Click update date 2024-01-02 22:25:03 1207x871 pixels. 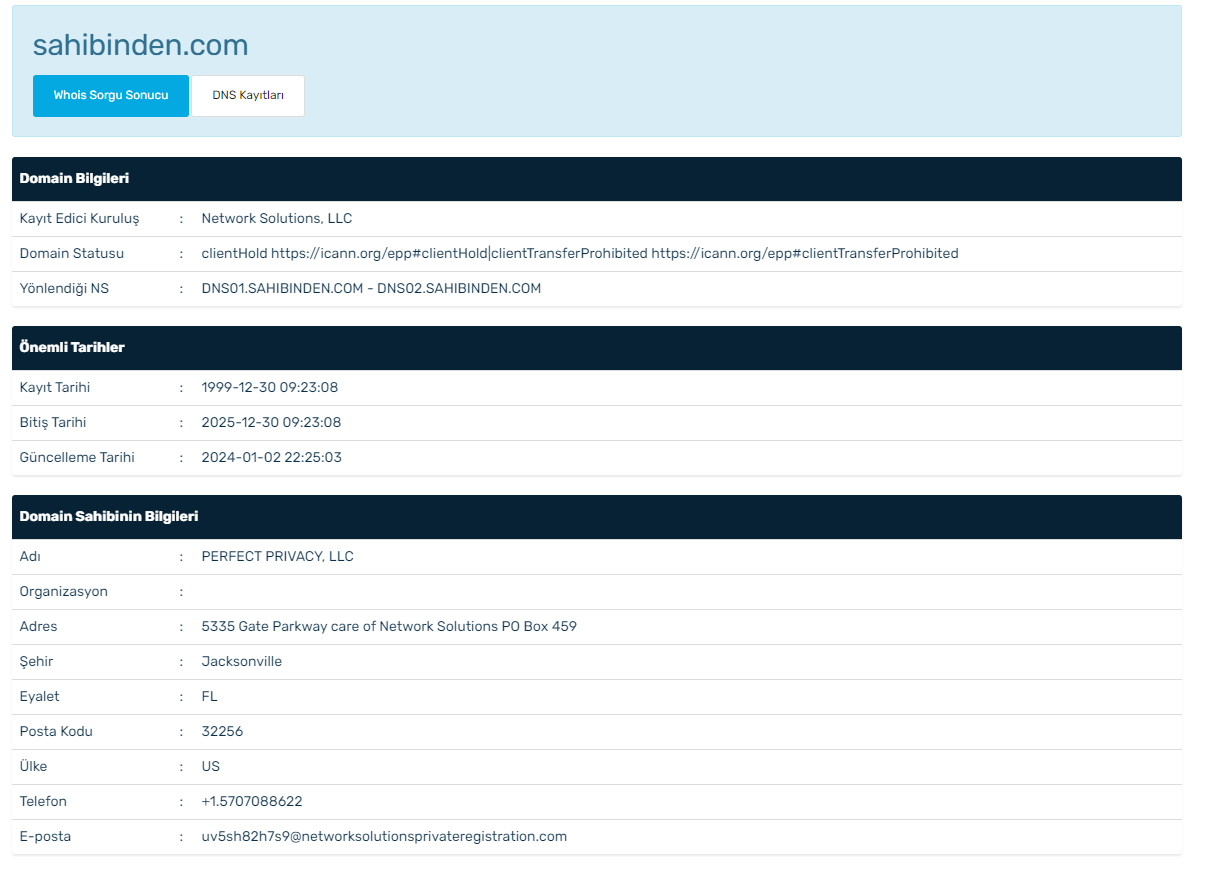coord(272,457)
